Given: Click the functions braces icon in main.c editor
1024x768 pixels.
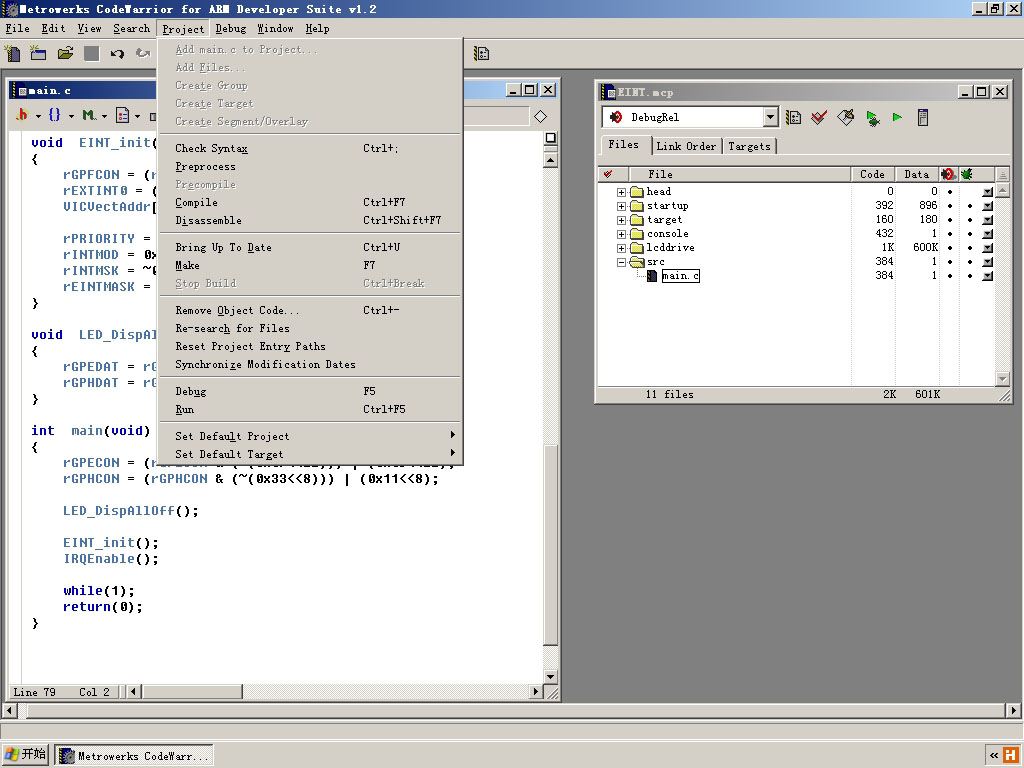Looking at the screenshot, I should pos(55,115).
